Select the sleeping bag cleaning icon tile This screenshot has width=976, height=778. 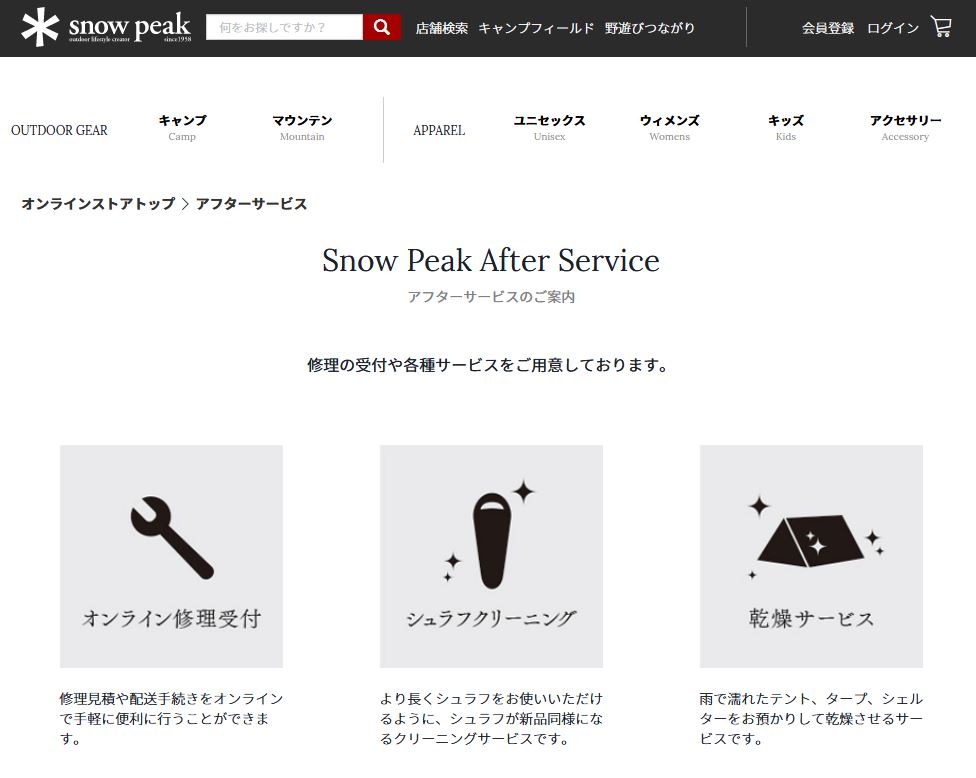[x=491, y=556]
